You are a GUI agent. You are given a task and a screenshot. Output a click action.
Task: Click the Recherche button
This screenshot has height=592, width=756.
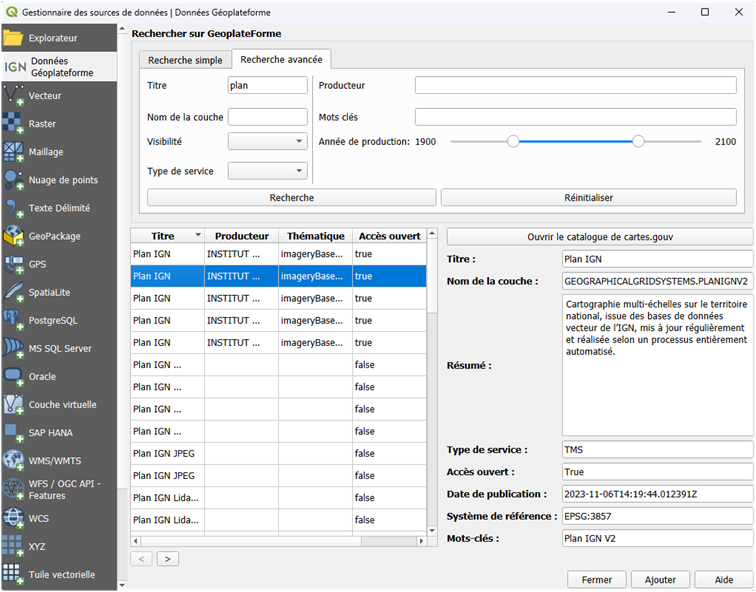291,198
